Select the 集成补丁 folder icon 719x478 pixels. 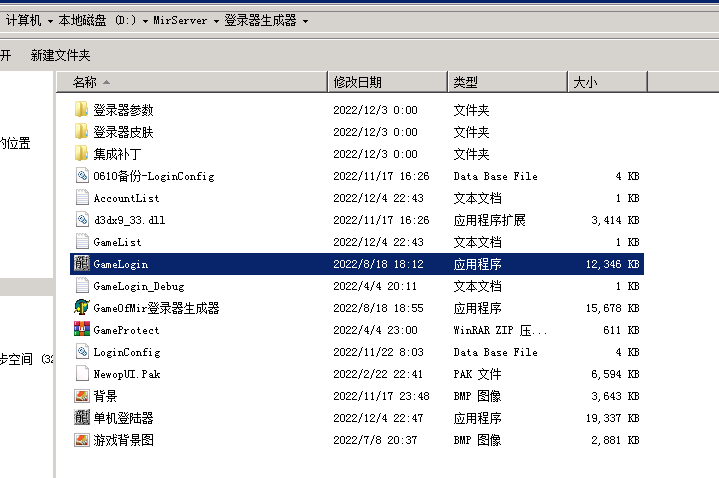82,154
